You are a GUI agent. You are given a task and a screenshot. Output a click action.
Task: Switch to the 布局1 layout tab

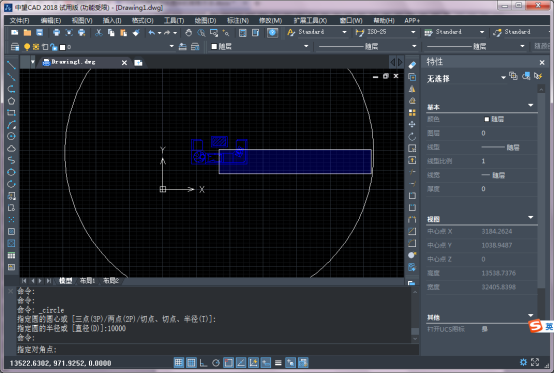[x=87, y=281]
